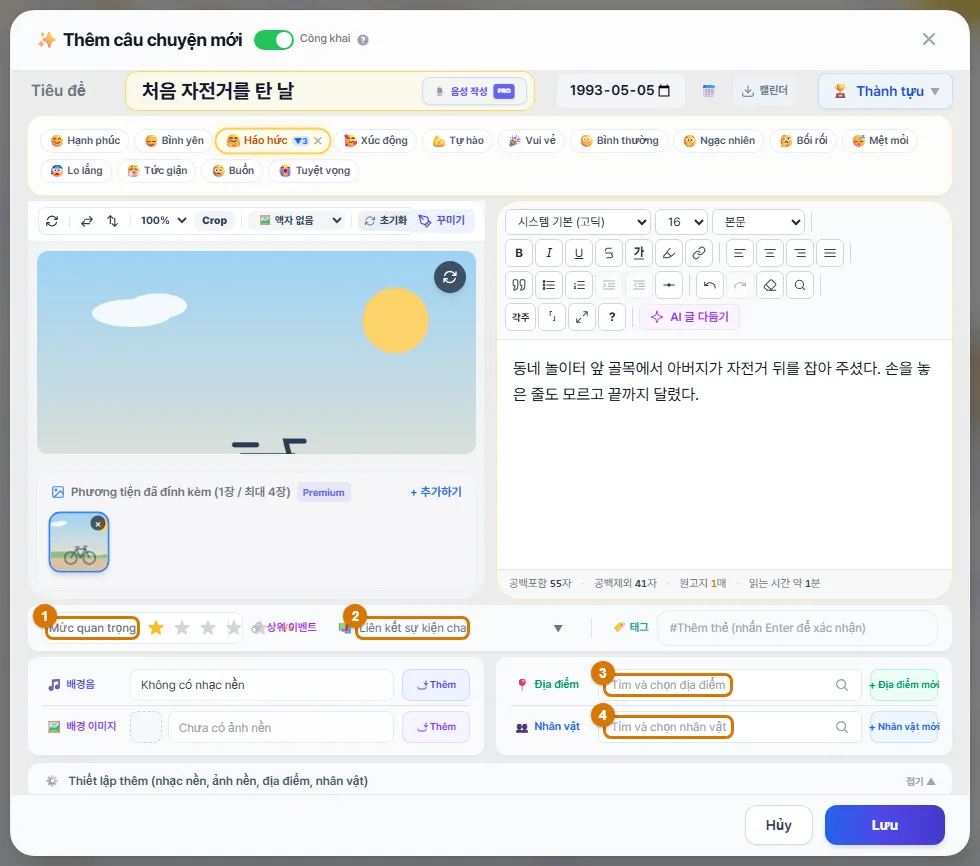Viewport: 980px width, 866px height.
Task: Remove the Hào hức mood tag
Action: pyautogui.click(x=318, y=141)
